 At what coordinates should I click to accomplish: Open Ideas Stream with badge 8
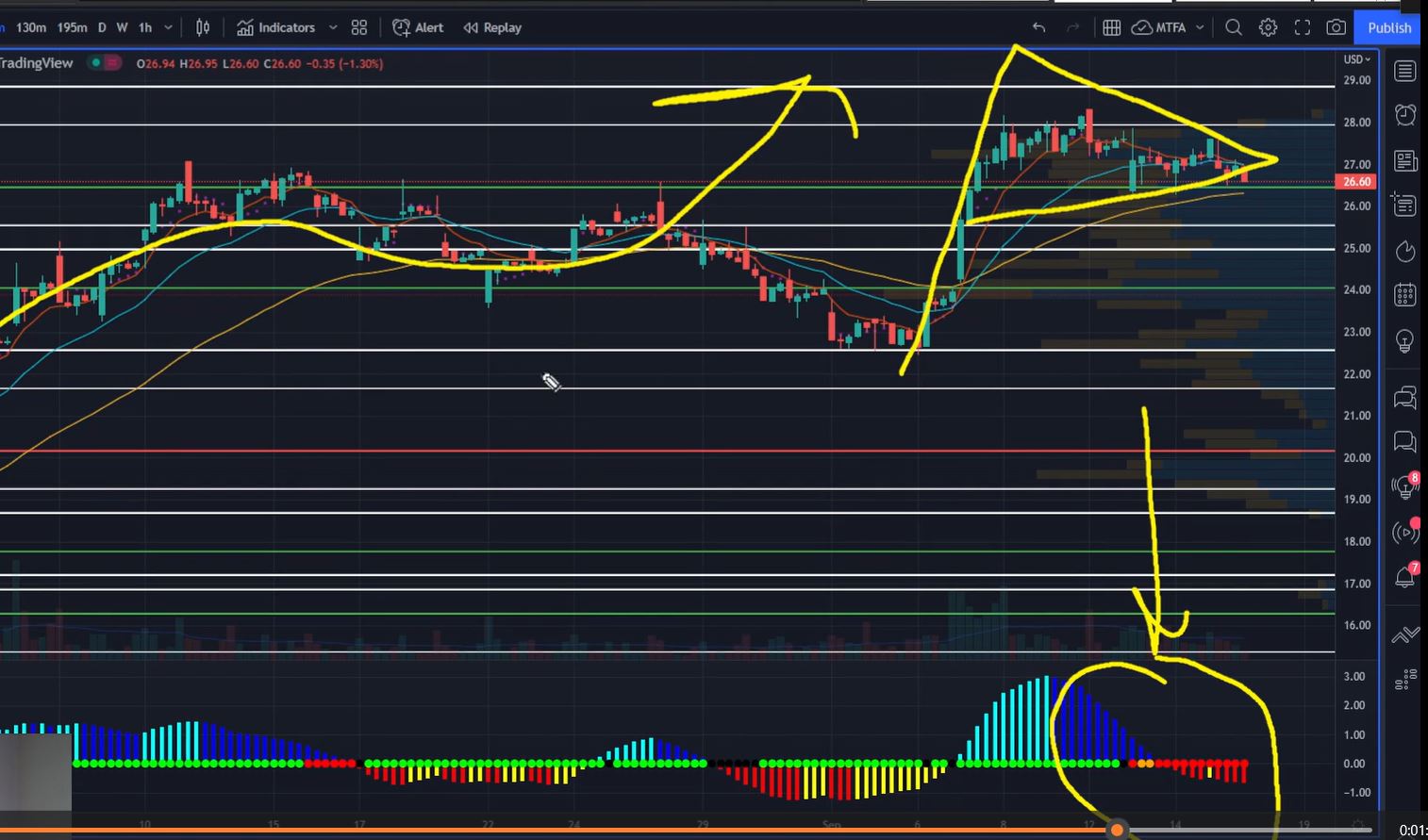tap(1405, 486)
